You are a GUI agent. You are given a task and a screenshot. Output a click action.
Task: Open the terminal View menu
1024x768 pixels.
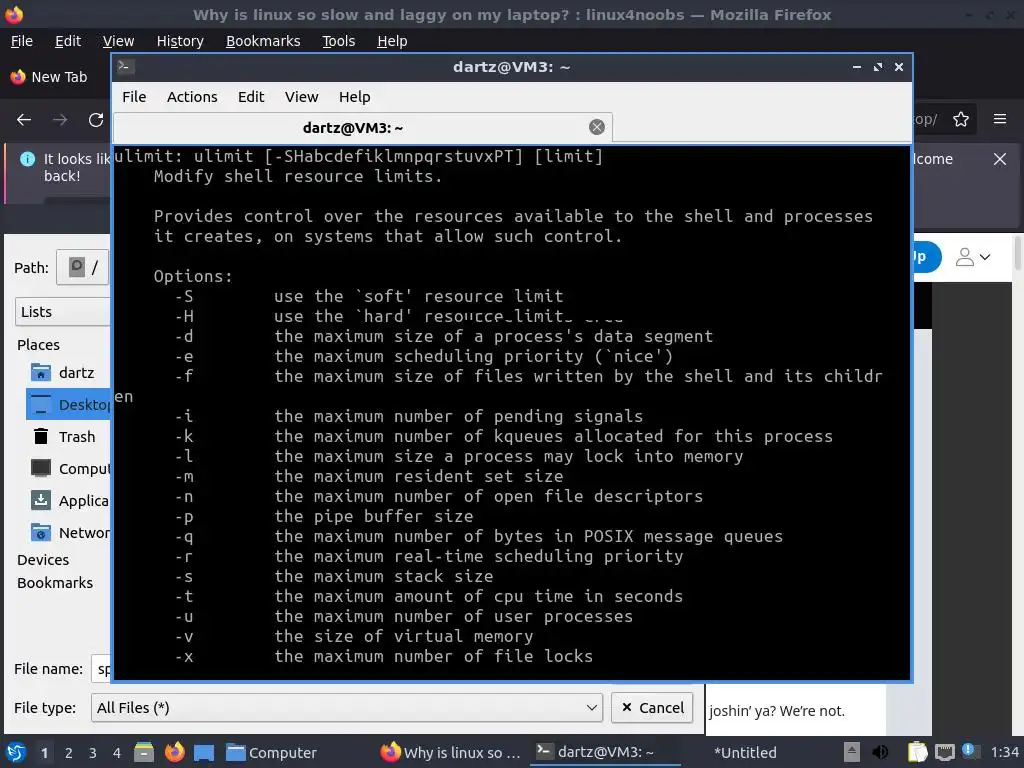tap(301, 97)
